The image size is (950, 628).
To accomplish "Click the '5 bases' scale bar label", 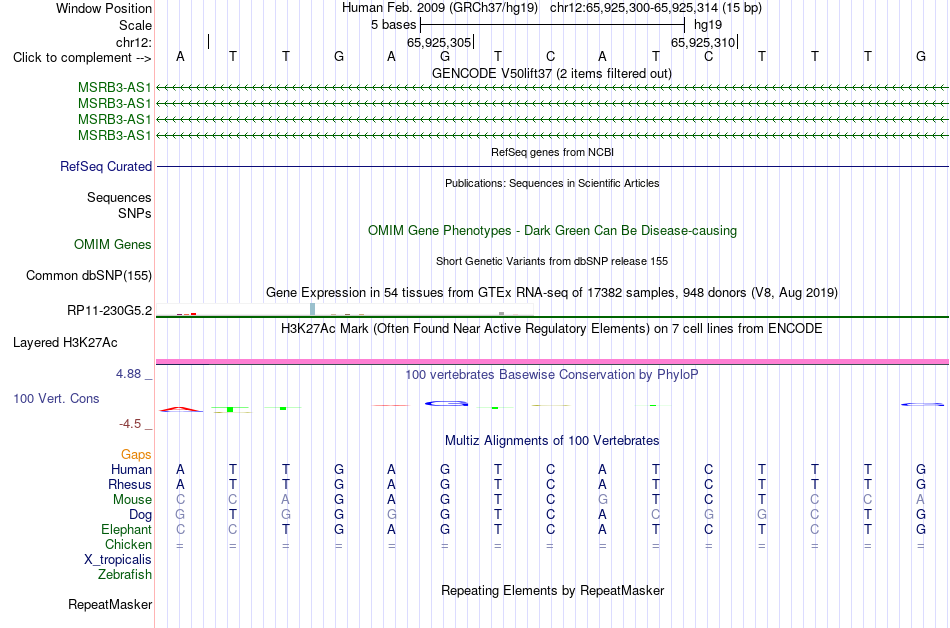I will (394, 25).
